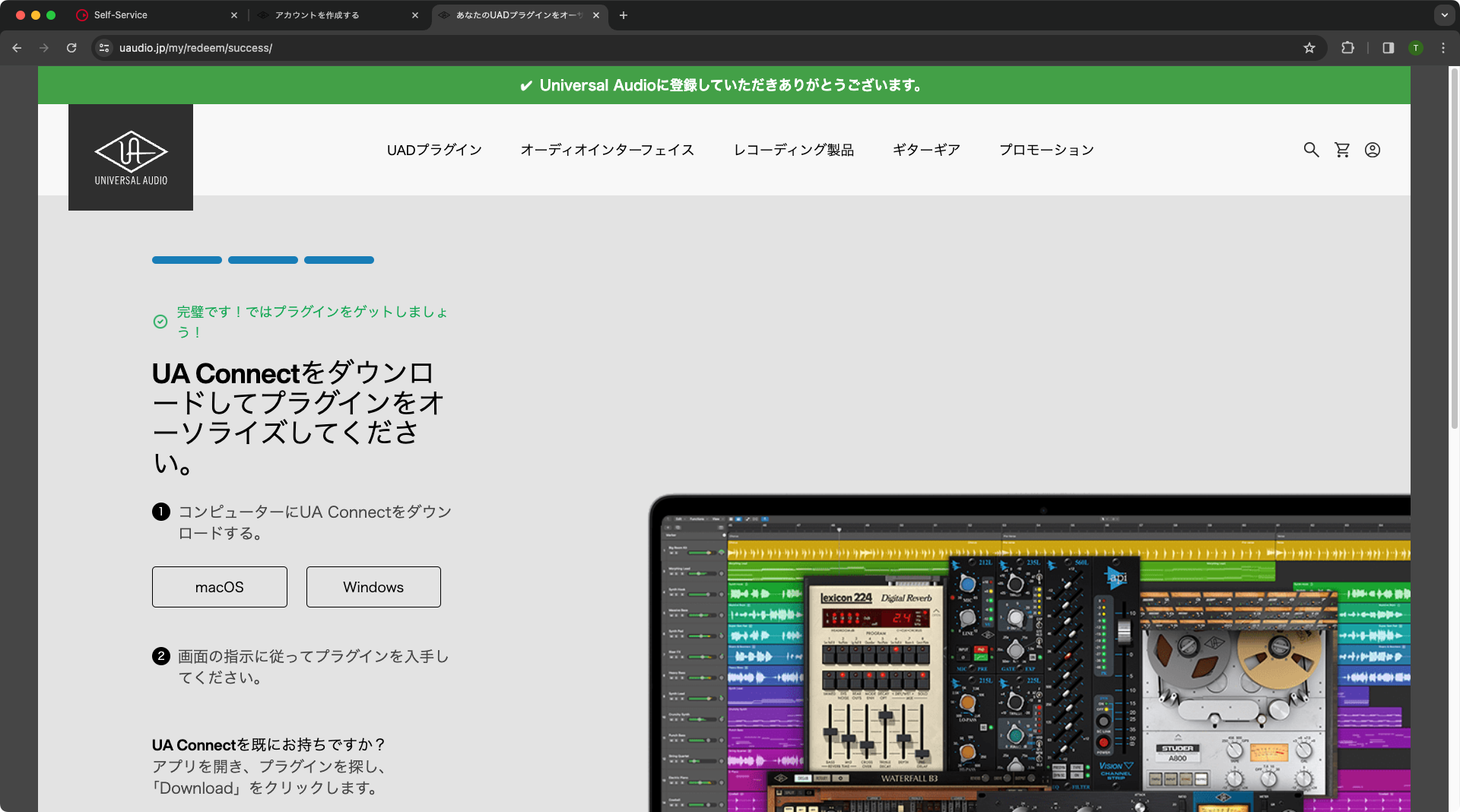This screenshot has width=1460, height=812.
Task: Click step one コンピューターにUA Connect text
Action: pos(315,522)
